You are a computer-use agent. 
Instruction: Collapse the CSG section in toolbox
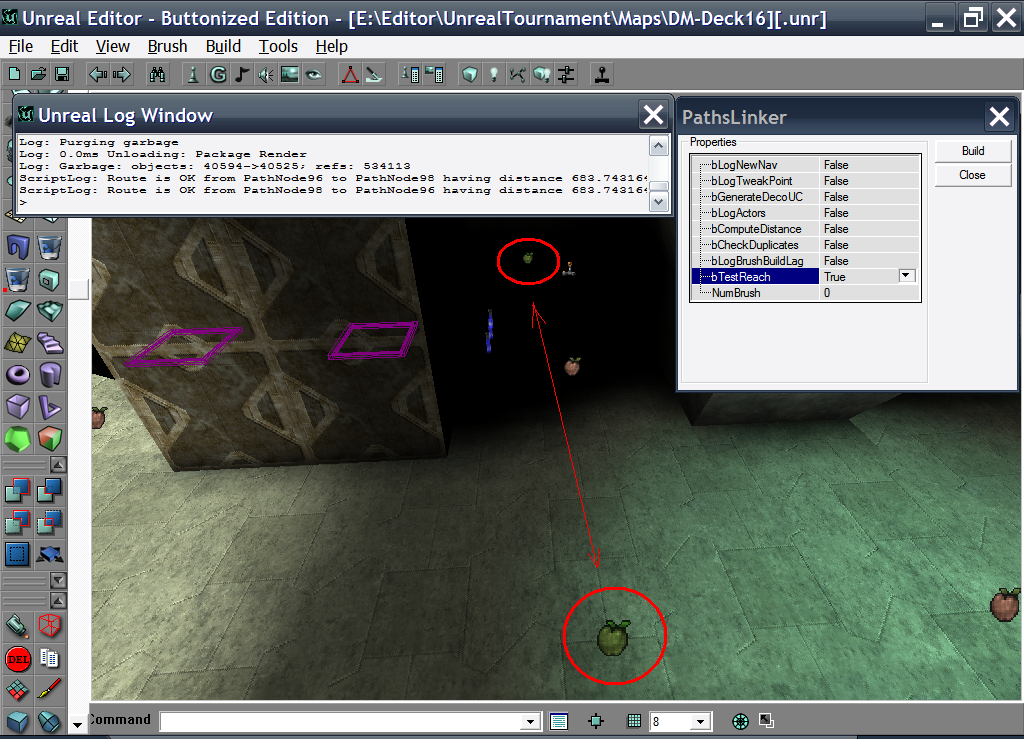point(58,465)
